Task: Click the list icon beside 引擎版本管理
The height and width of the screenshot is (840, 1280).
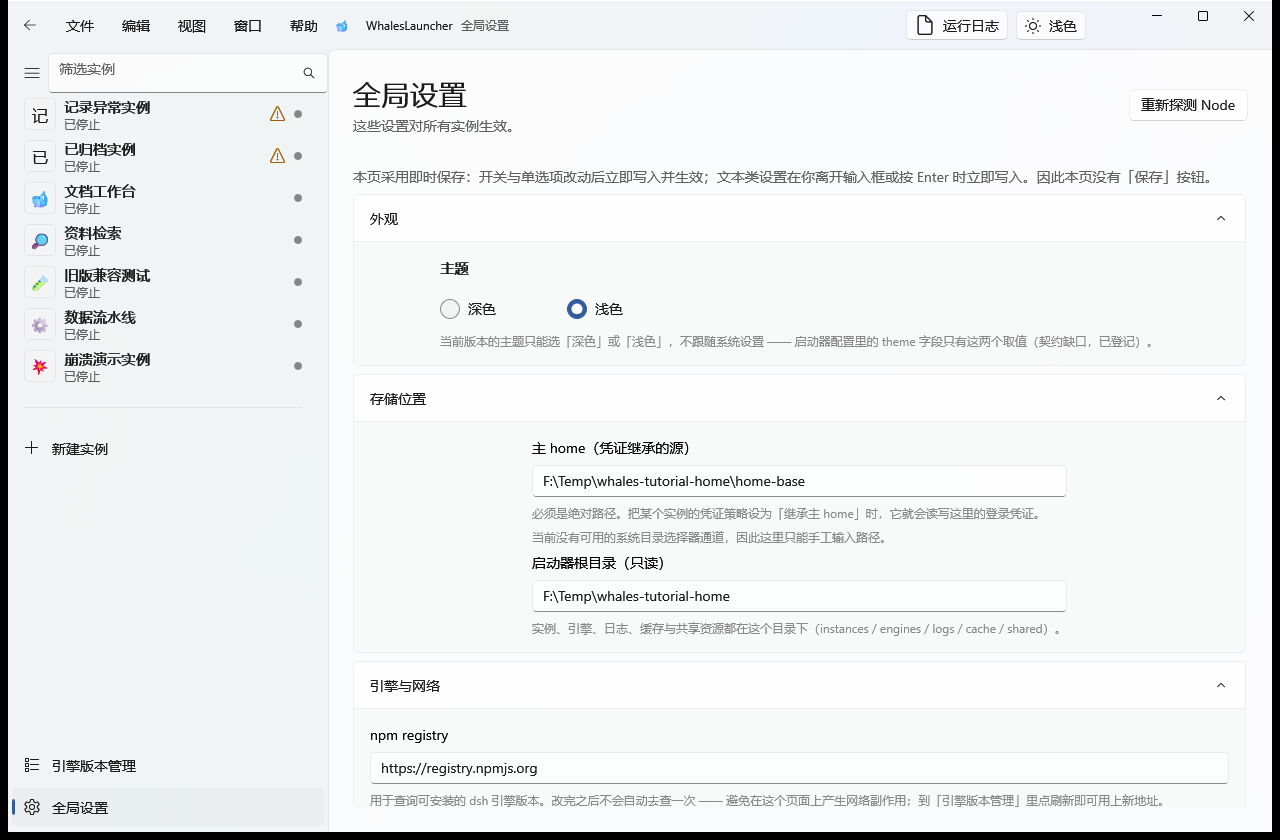Action: 32,765
